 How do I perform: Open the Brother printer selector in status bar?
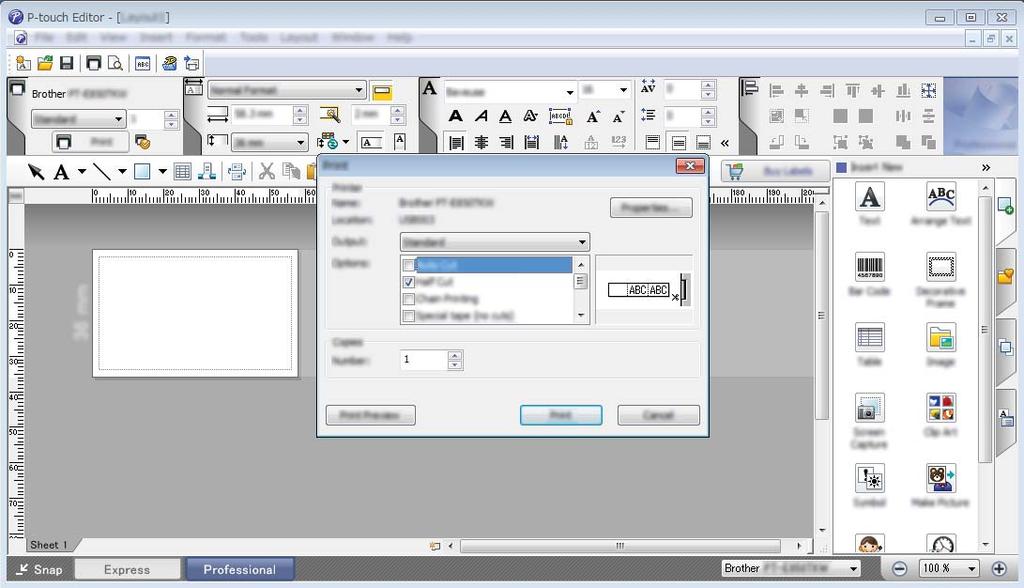(791, 568)
